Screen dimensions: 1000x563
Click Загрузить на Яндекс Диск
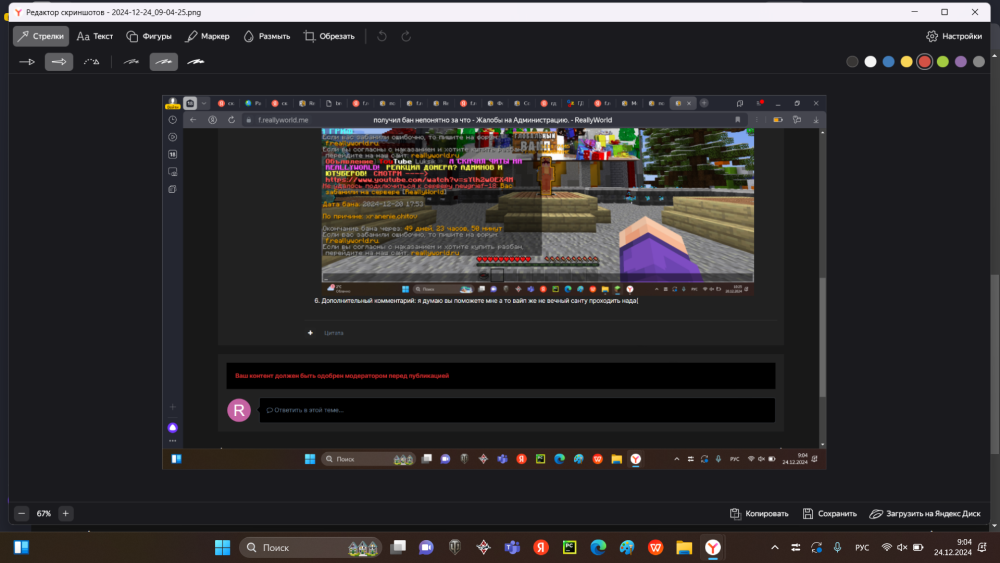click(925, 513)
